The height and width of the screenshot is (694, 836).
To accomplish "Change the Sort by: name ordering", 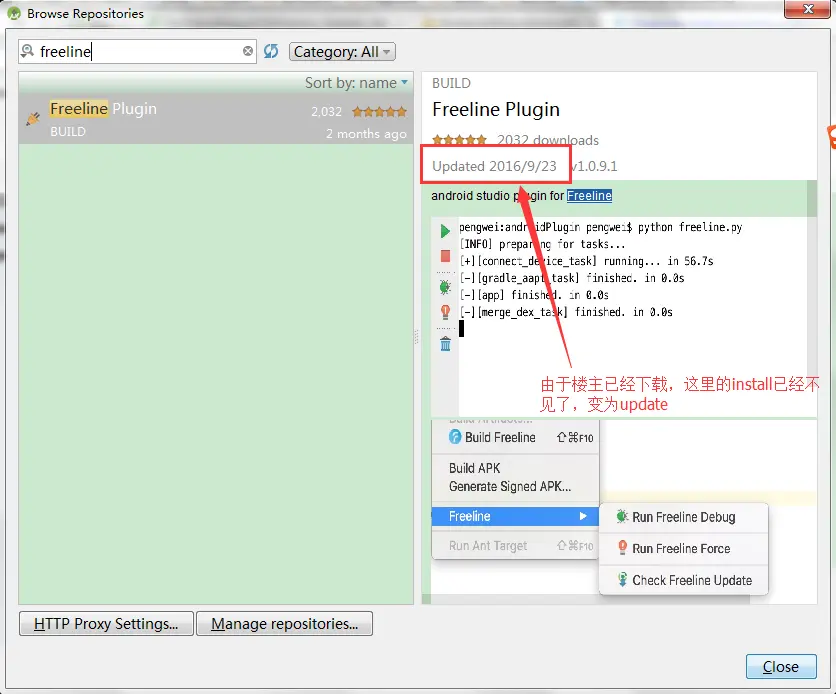I will (x=356, y=83).
